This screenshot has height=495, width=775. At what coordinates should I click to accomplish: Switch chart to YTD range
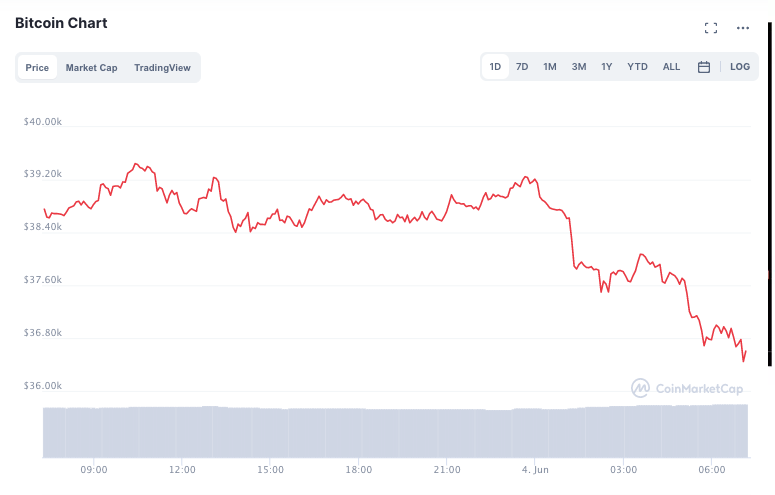637,67
